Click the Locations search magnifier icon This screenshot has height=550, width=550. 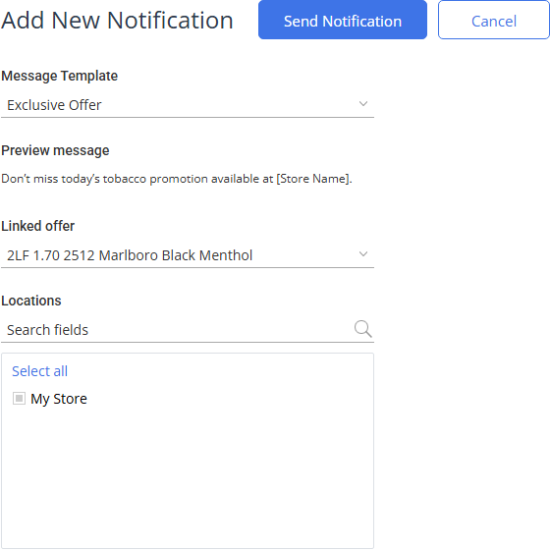[x=363, y=329]
